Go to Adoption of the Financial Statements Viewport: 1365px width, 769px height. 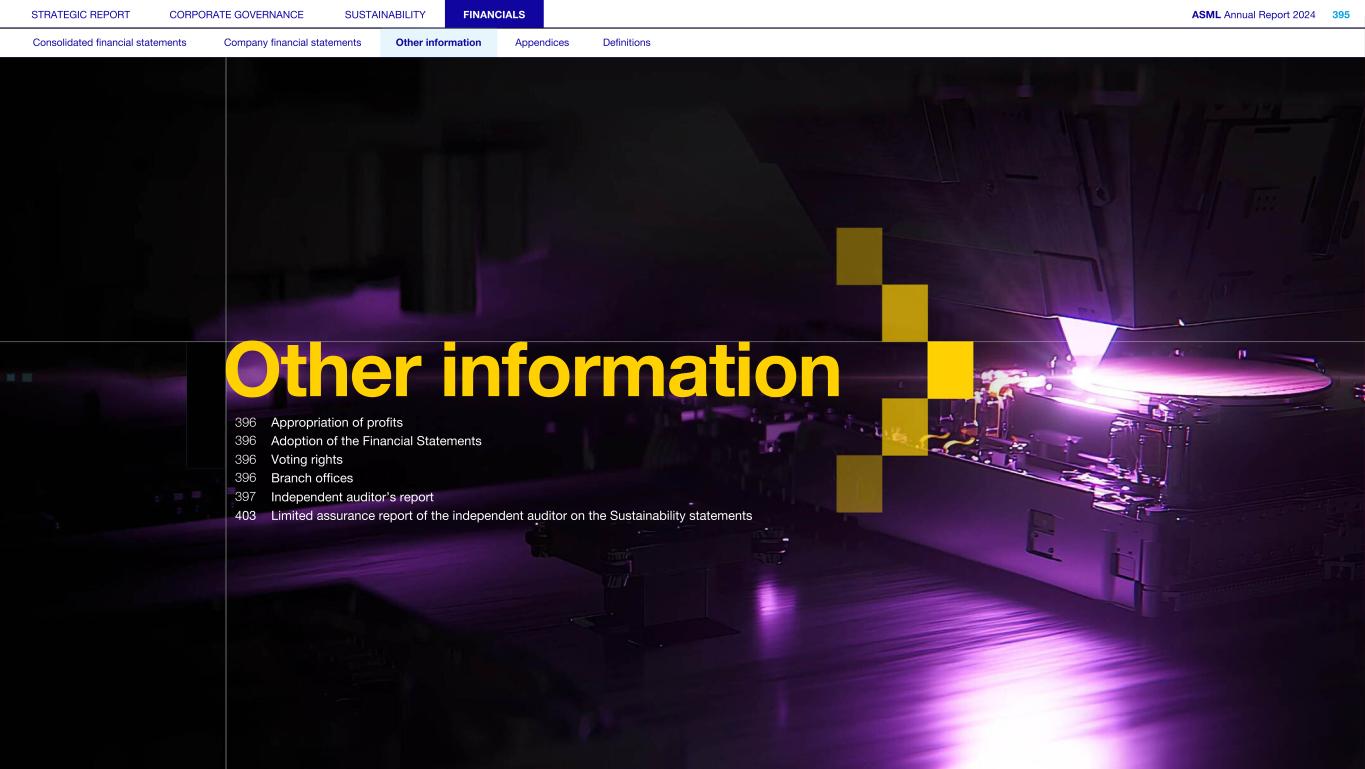pyautogui.click(x=376, y=441)
